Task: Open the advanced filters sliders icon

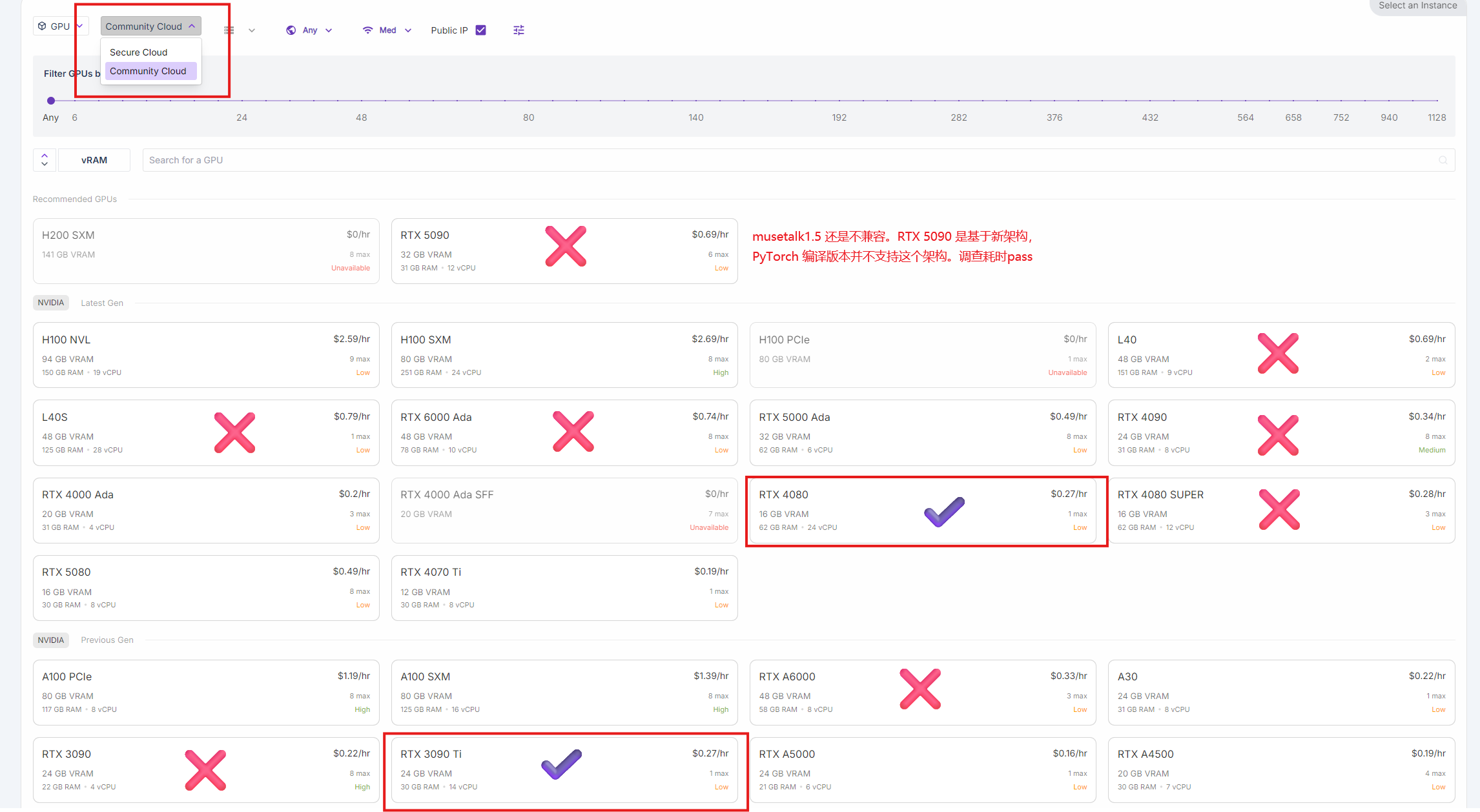Action: point(519,30)
